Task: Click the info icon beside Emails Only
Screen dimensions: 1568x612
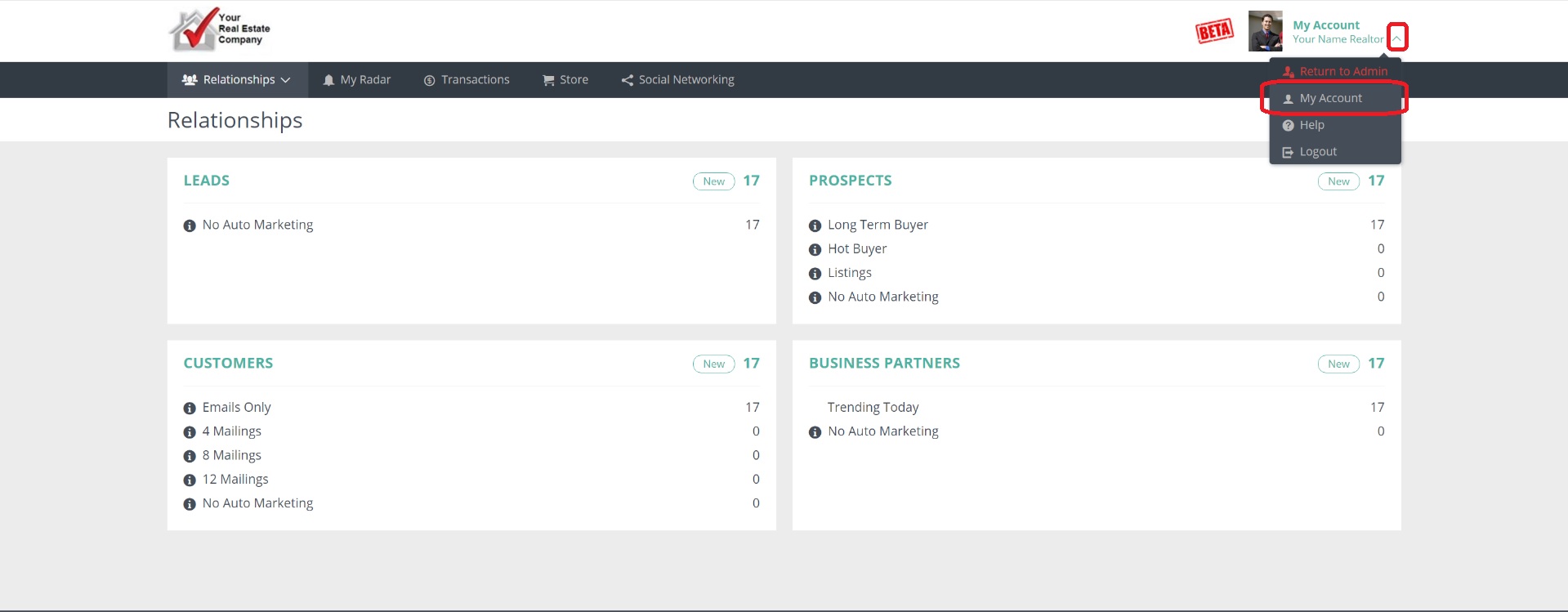Action: pyautogui.click(x=190, y=409)
